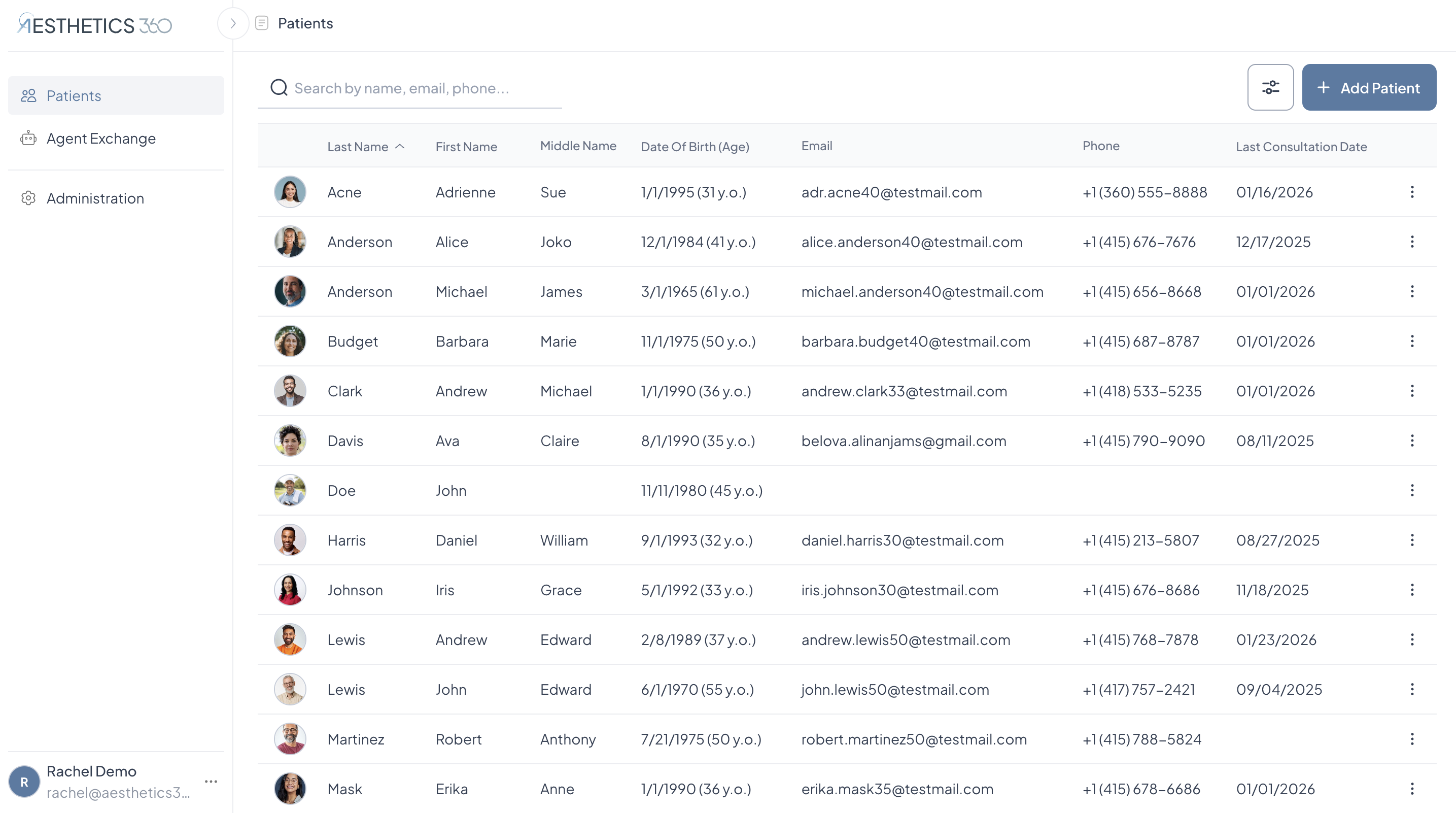
Task: Click the Patients page document icon
Action: pos(262,23)
